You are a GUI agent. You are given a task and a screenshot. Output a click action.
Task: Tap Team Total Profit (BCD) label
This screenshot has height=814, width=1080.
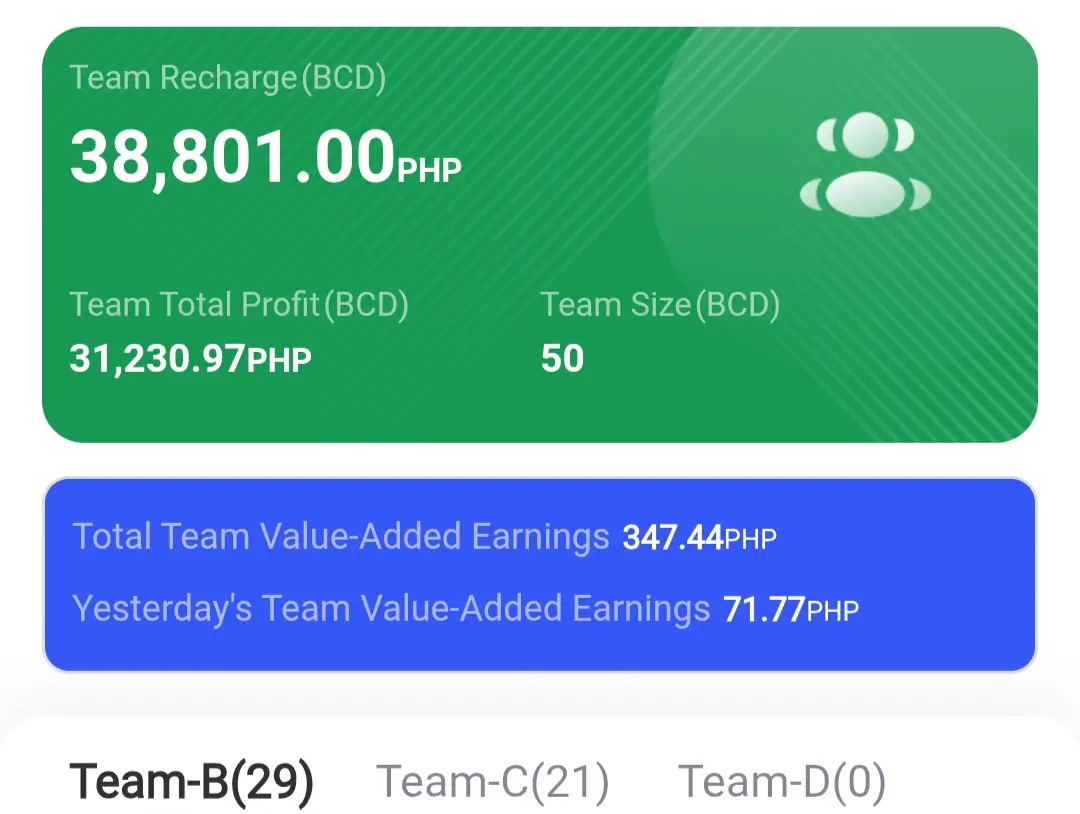(239, 304)
